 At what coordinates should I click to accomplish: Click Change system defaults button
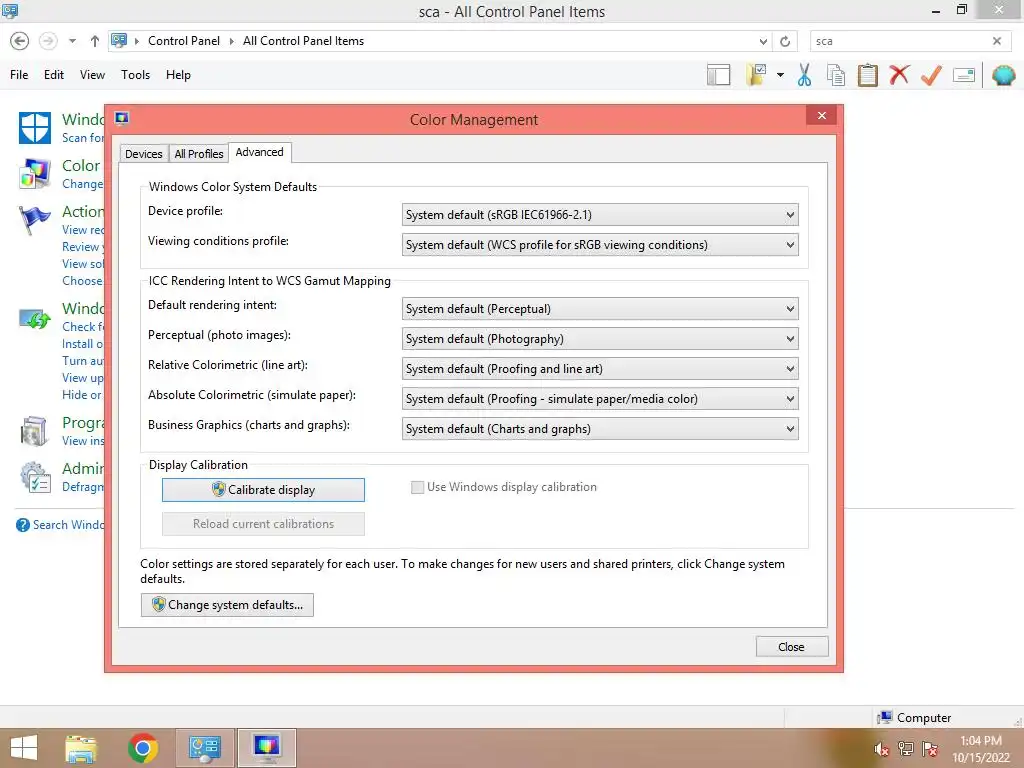pos(227,605)
